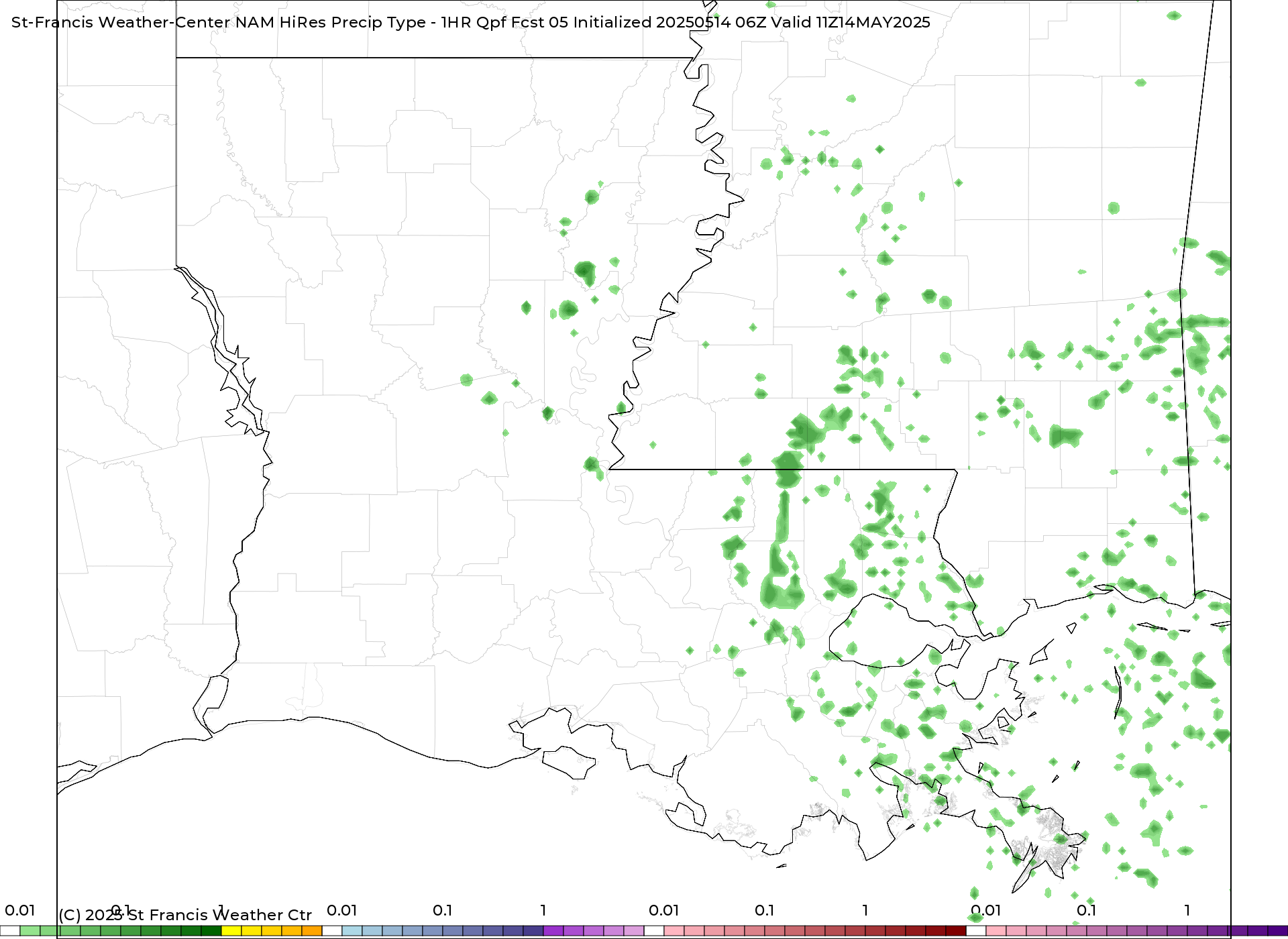Click the 'St-Francis Weather-Center' title text
The height and width of the screenshot is (939, 1288).
point(121,22)
